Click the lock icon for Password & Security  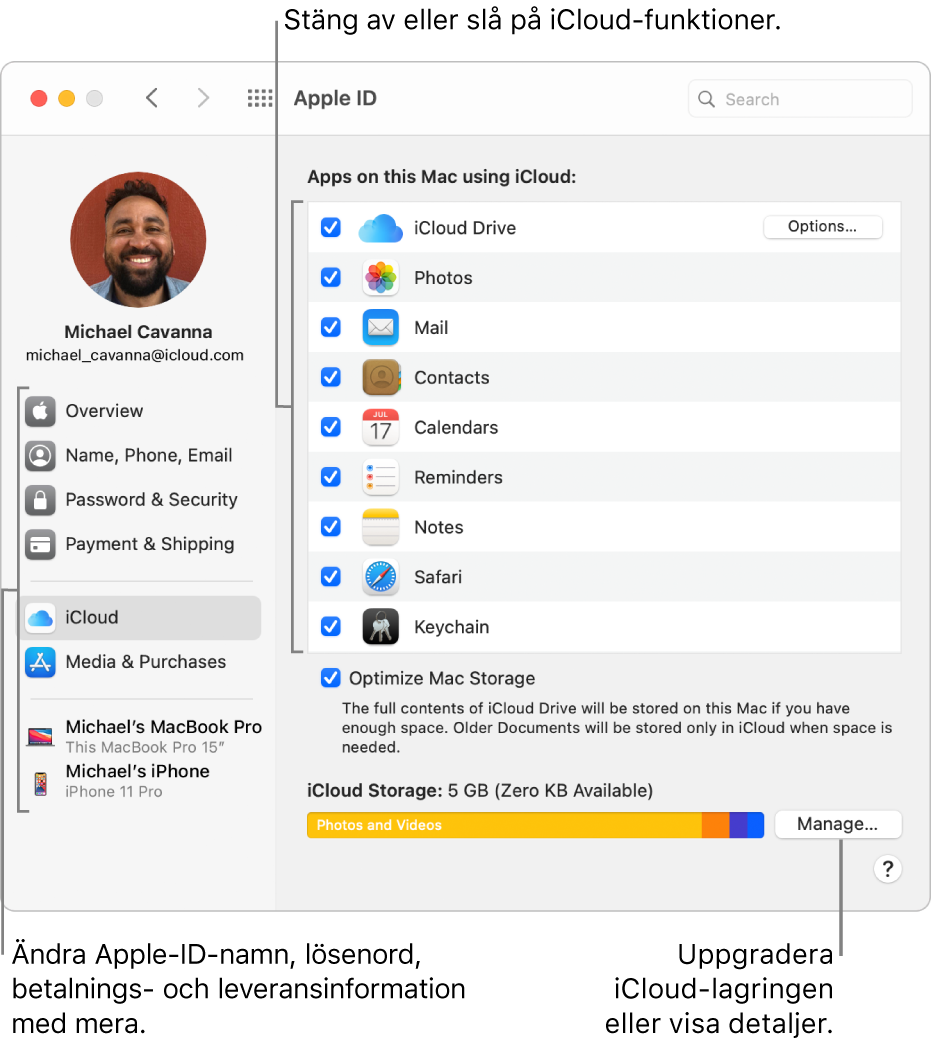[40, 501]
